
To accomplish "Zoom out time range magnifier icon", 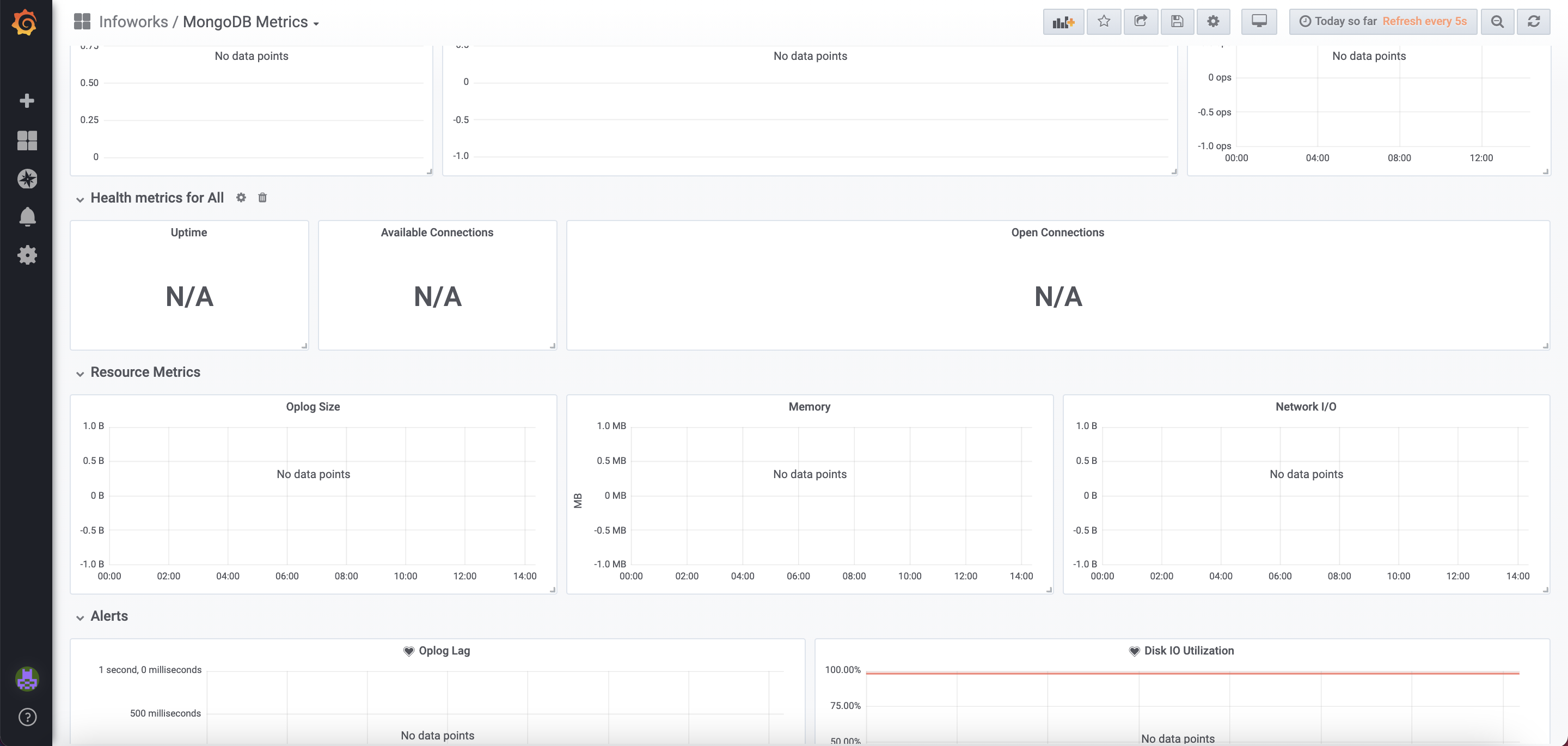I will click(1497, 22).
